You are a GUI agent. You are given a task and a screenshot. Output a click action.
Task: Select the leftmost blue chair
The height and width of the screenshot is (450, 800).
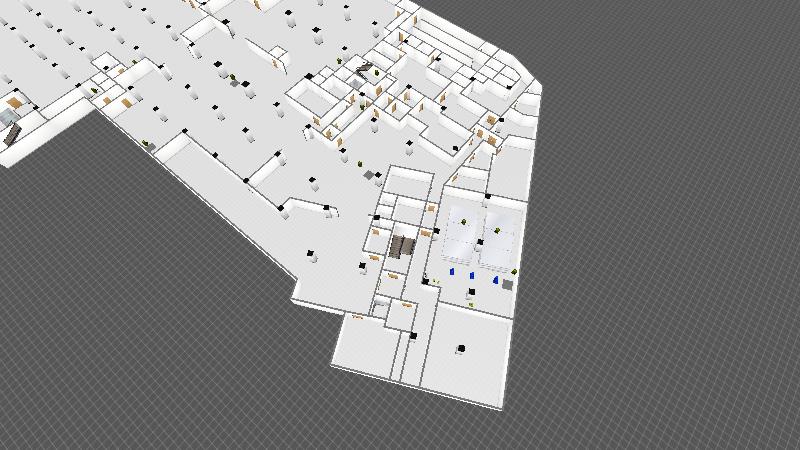tap(452, 270)
